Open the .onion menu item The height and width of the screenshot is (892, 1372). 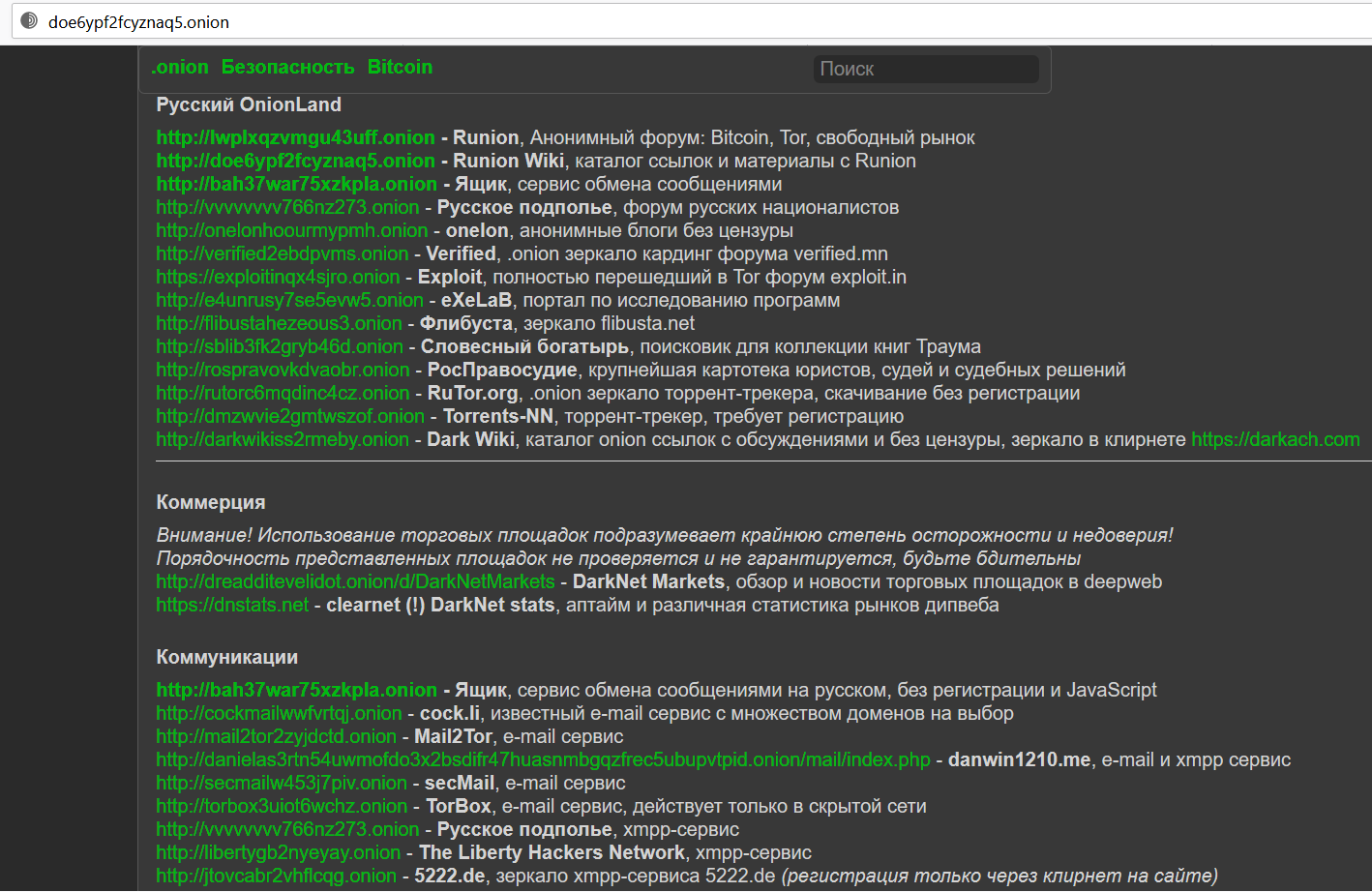tap(180, 67)
